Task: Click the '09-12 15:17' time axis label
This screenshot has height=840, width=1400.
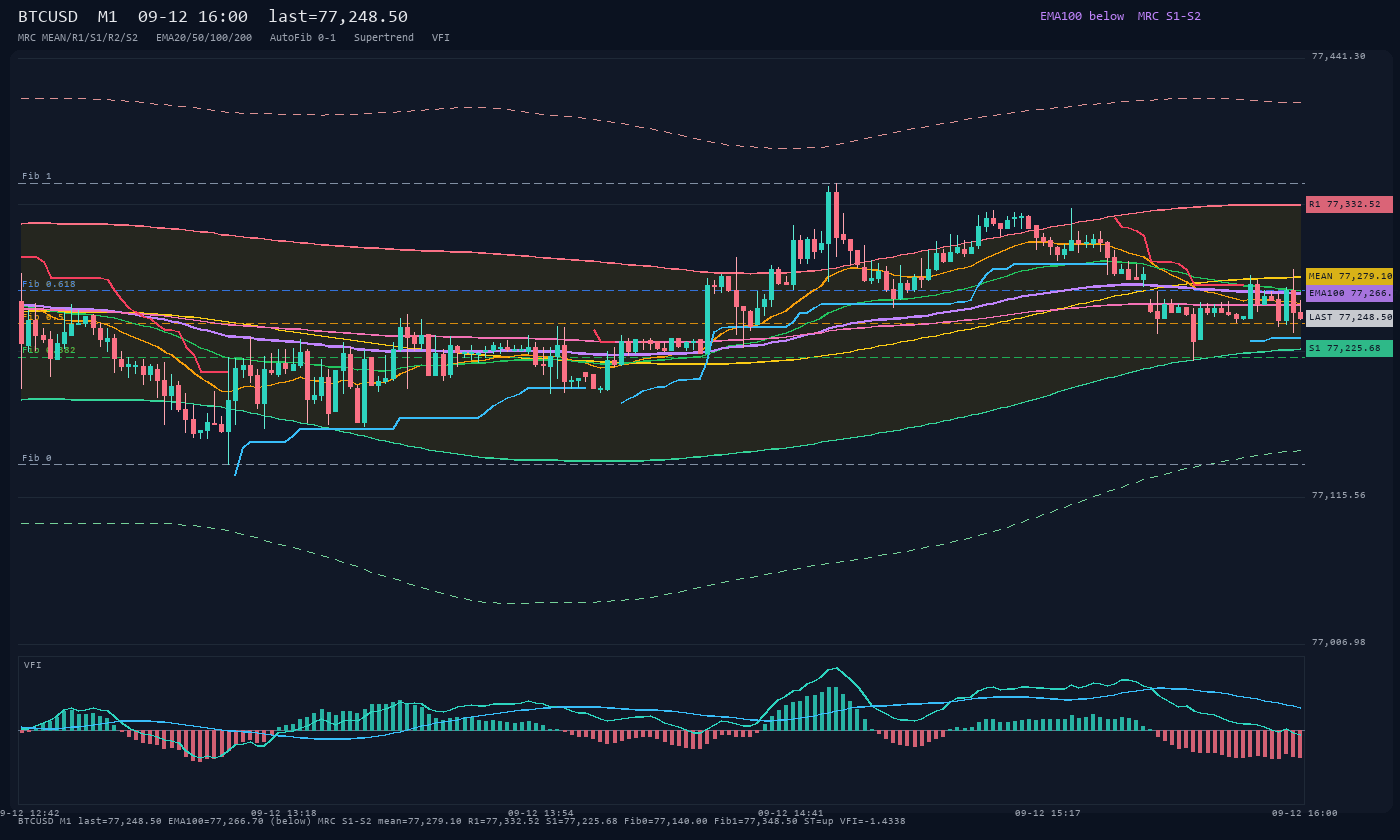Action: 1048,813
